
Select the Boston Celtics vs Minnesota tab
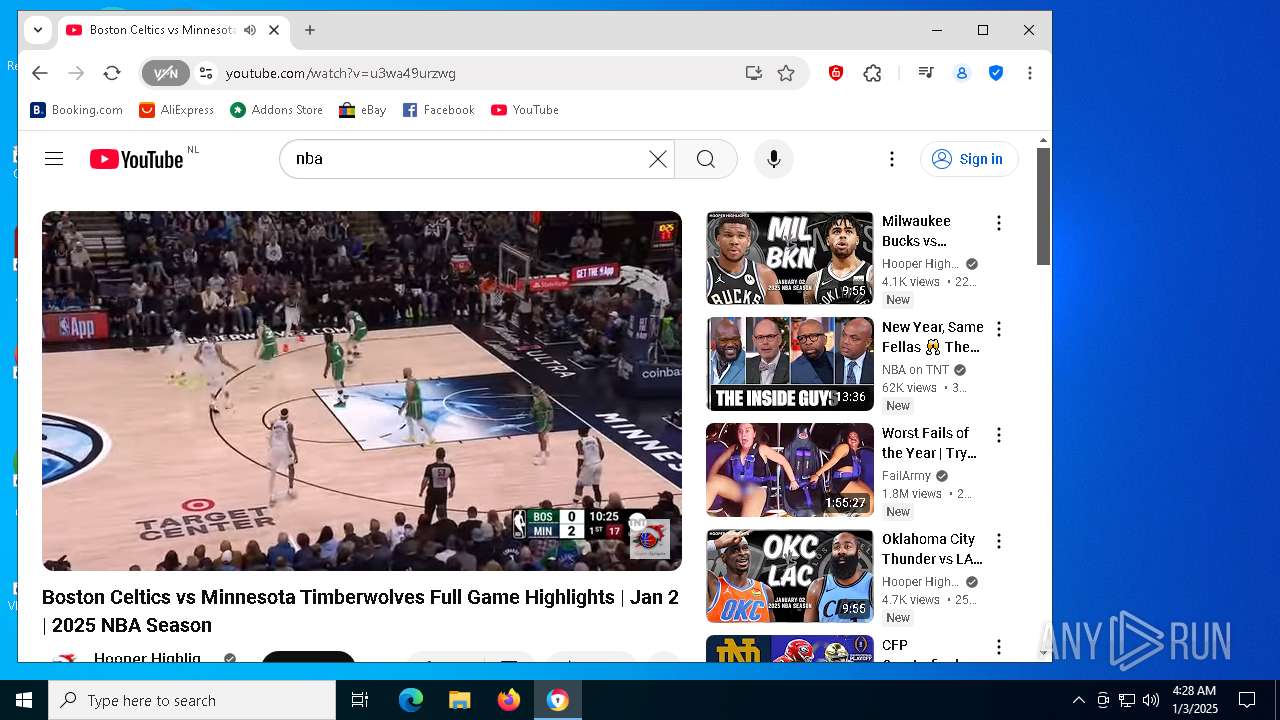click(x=163, y=30)
